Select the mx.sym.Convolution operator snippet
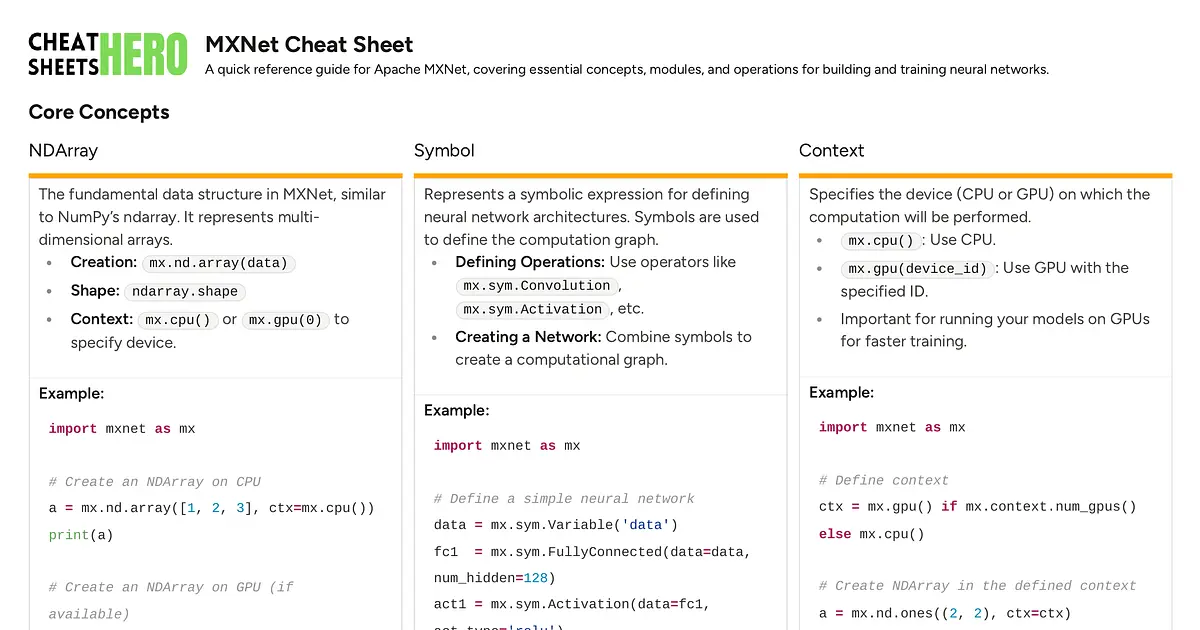This screenshot has height=630, width=1200. (x=536, y=285)
